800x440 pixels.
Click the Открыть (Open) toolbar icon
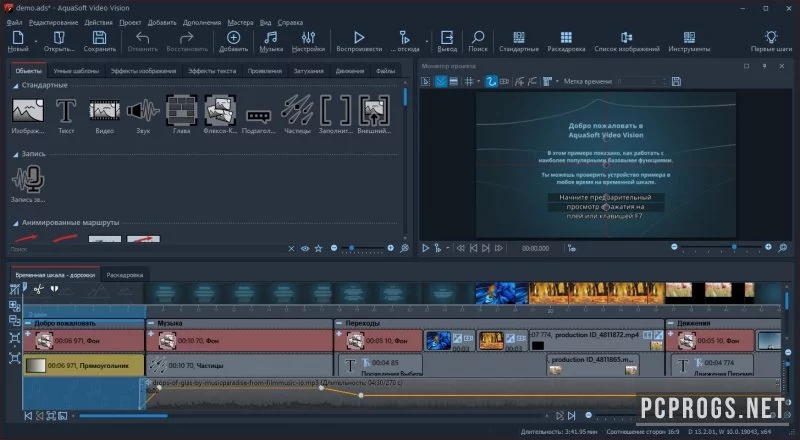click(x=59, y=41)
